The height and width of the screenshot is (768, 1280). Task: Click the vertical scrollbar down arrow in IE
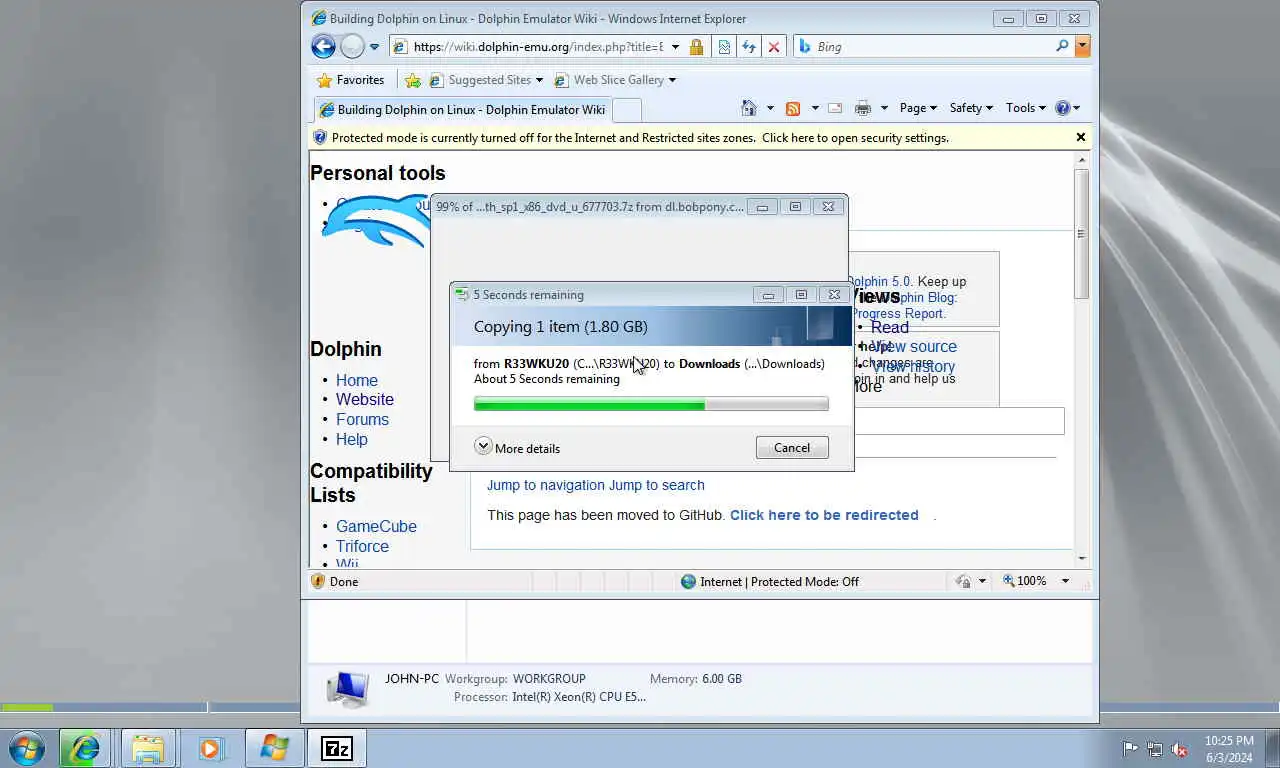[x=1081, y=558]
